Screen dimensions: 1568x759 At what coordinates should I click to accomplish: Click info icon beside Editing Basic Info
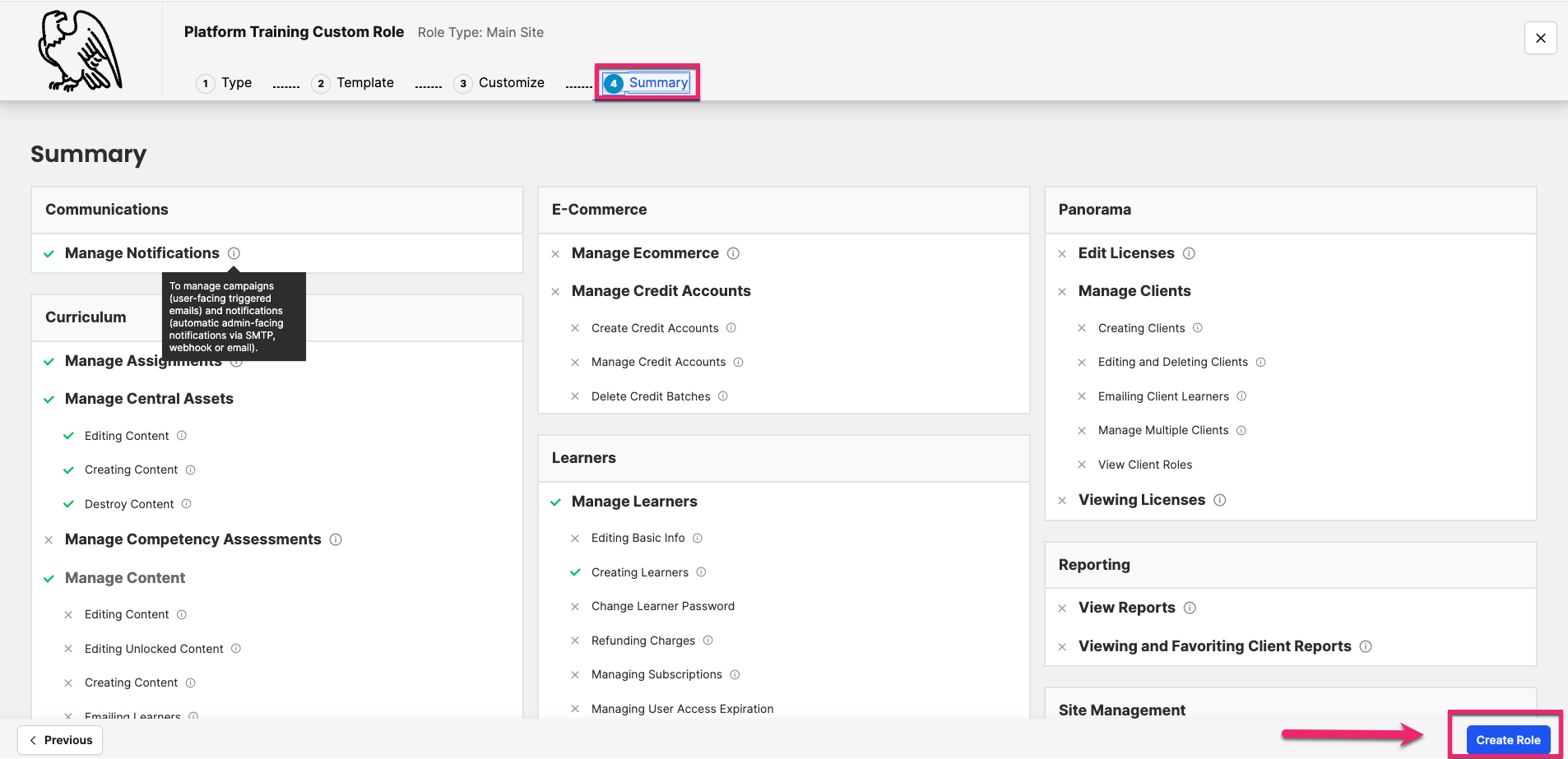(x=697, y=538)
